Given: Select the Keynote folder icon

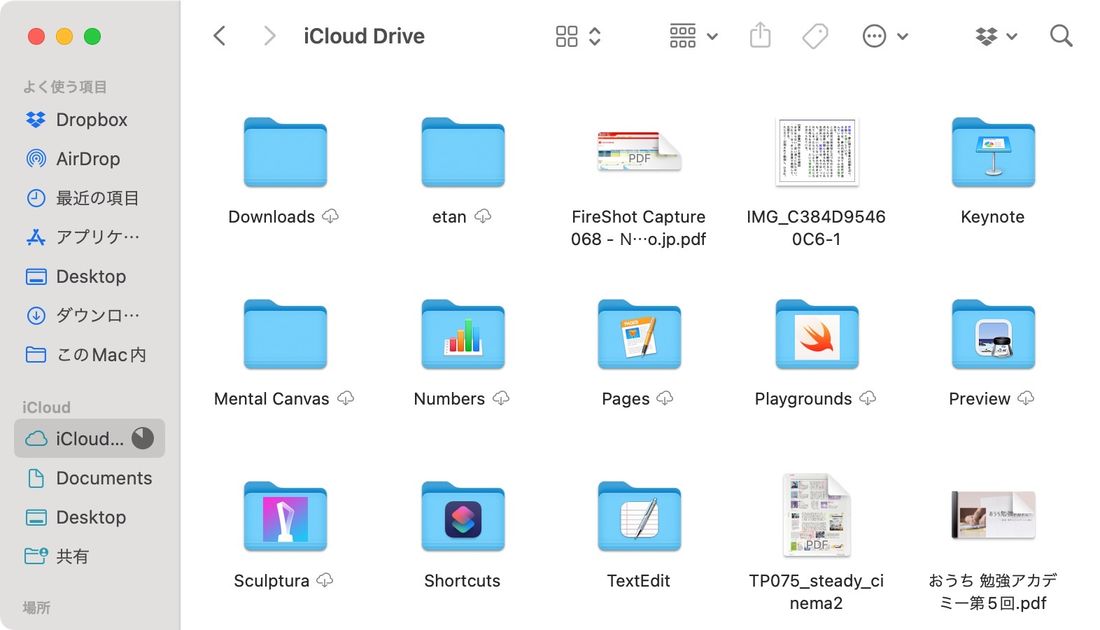Looking at the screenshot, I should [x=993, y=152].
